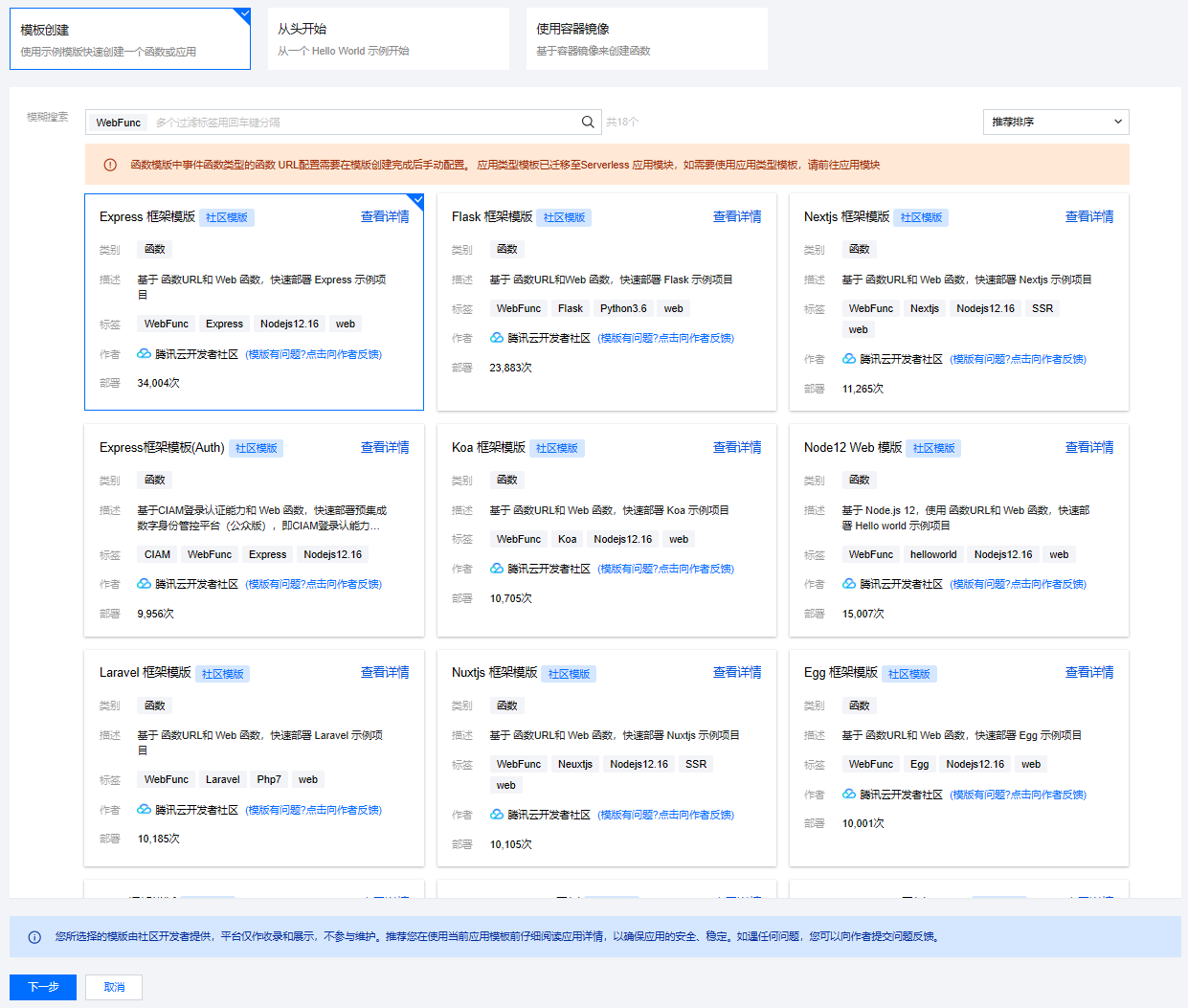Open 查看详情 for Egg 框架模版
Viewport: 1188px width, 1008px height.
click(x=1089, y=673)
